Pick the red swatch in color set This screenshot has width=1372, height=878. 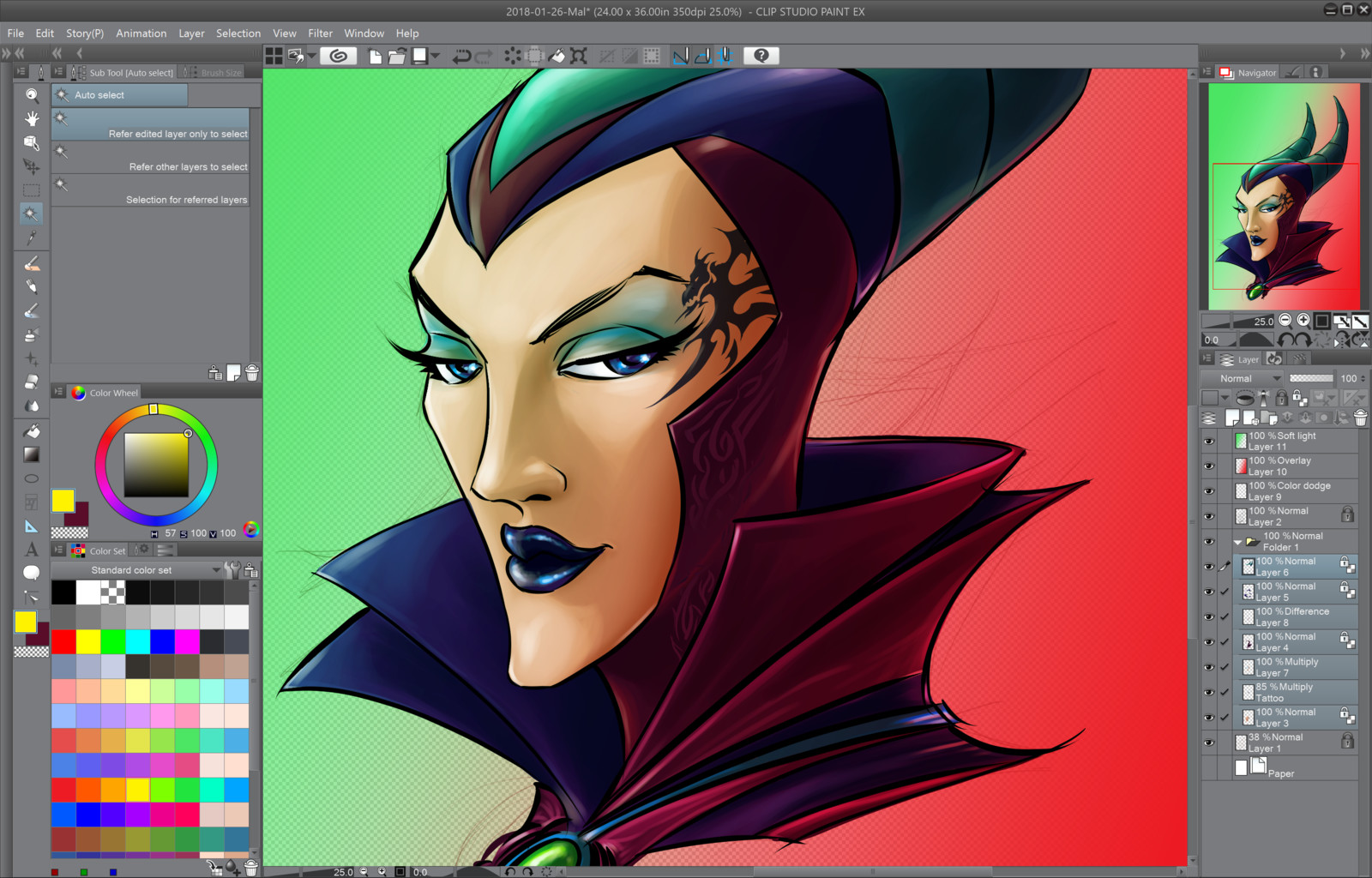(63, 641)
